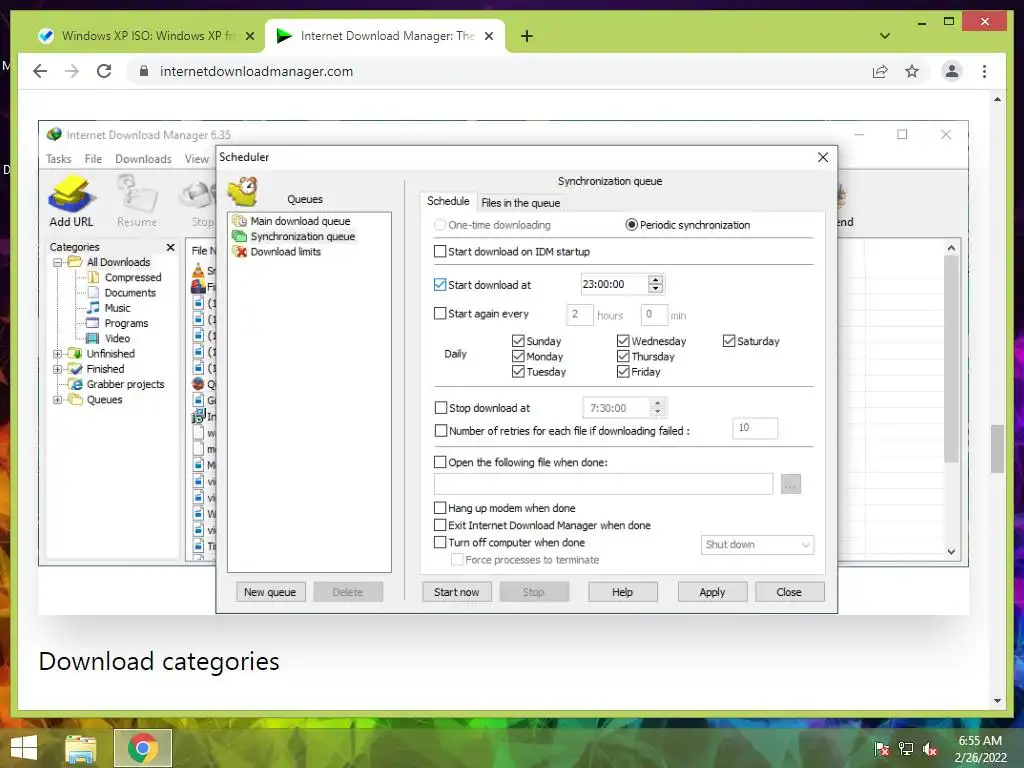
Task: Click the browse file button
Action: pos(790,485)
